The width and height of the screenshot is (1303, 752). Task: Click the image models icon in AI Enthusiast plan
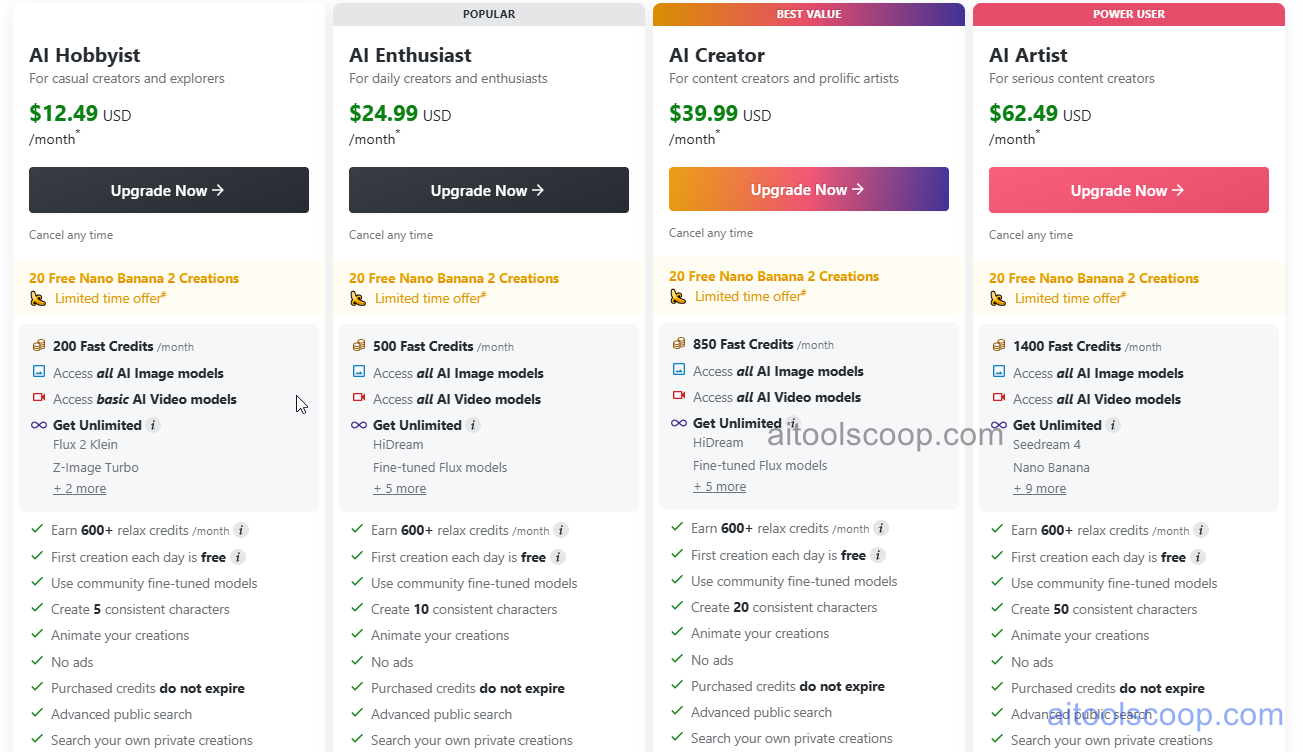(359, 371)
